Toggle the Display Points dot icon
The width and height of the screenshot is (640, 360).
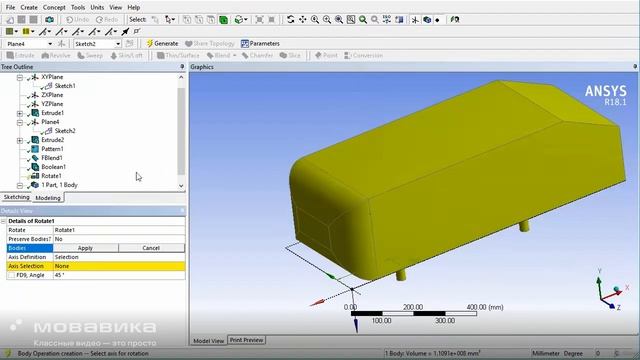[438, 20]
